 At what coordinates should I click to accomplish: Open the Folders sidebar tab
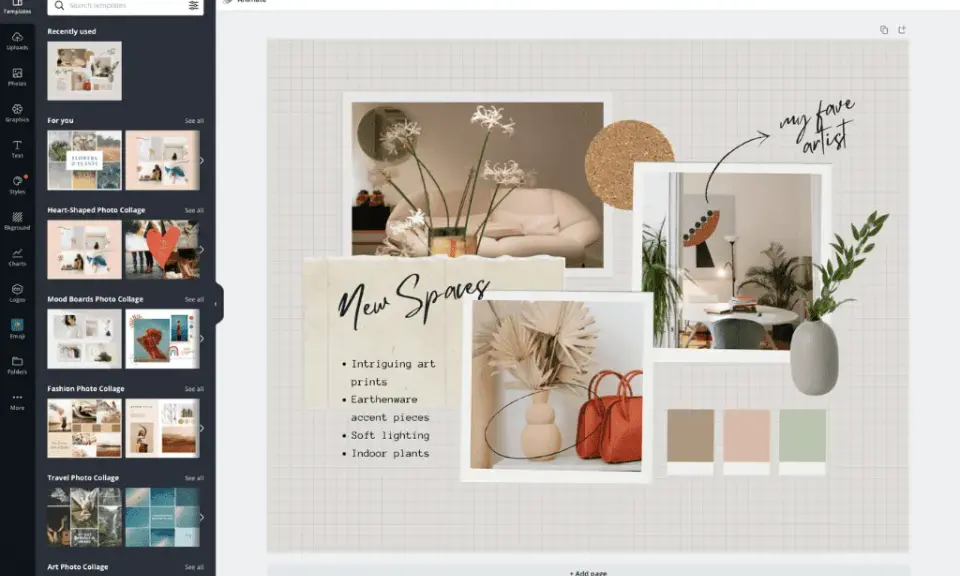(17, 365)
